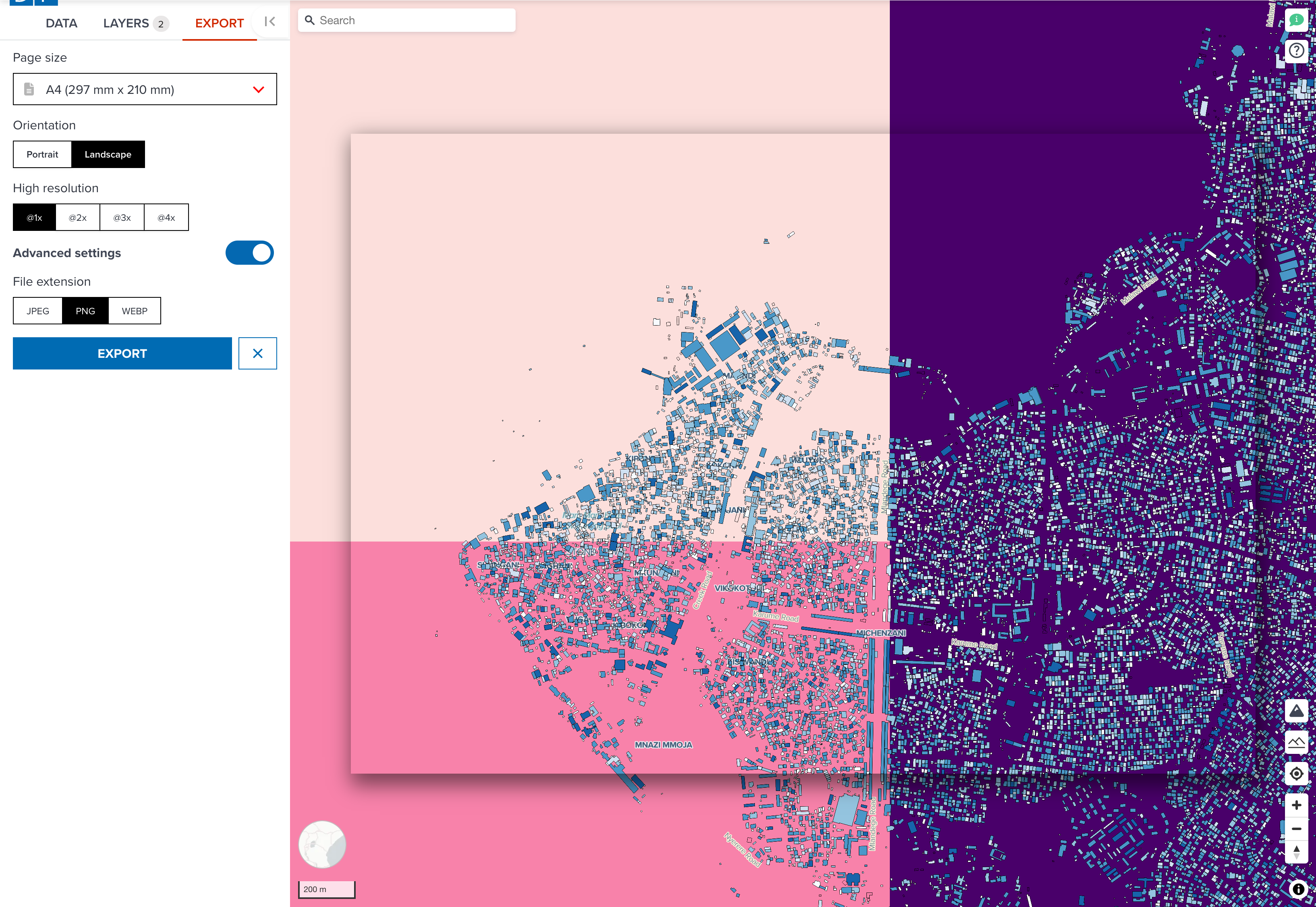Image resolution: width=1316 pixels, height=907 pixels.
Task: Select the Portrait orientation button
Action: (42, 154)
